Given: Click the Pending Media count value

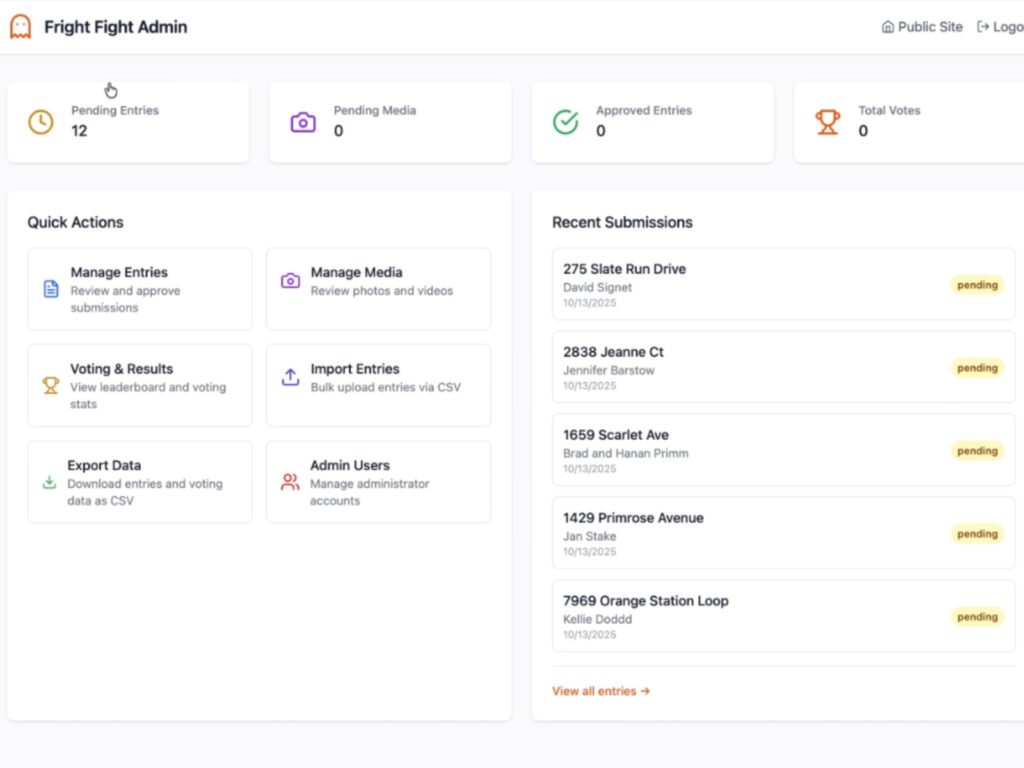Looking at the screenshot, I should pos(338,131).
